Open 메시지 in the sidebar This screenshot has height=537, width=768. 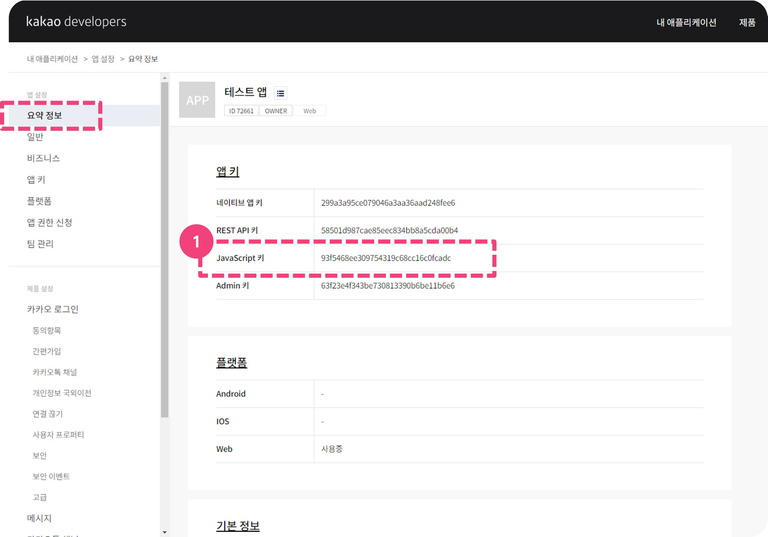[x=39, y=518]
